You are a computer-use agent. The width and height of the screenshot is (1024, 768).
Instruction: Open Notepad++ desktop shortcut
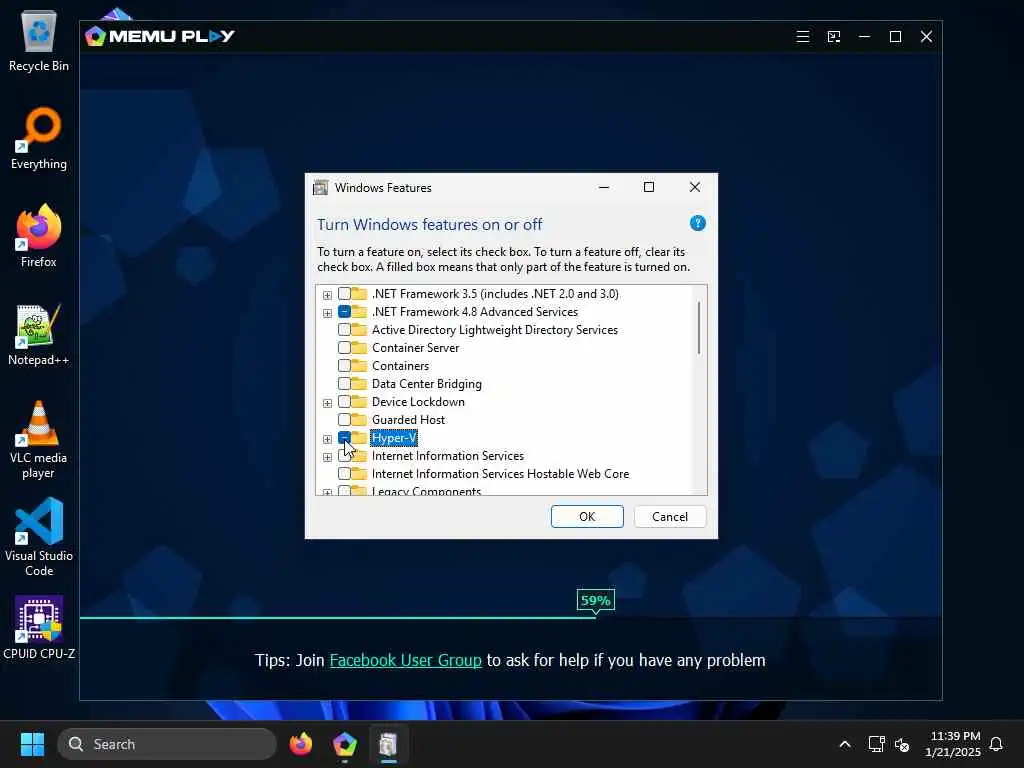tap(39, 334)
